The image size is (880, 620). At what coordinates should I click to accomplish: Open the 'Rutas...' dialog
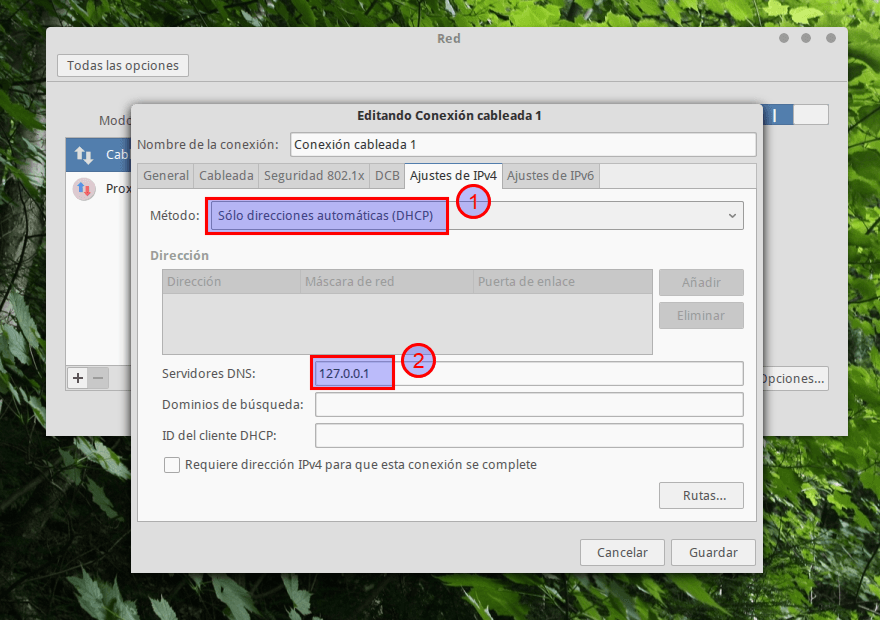click(x=701, y=495)
